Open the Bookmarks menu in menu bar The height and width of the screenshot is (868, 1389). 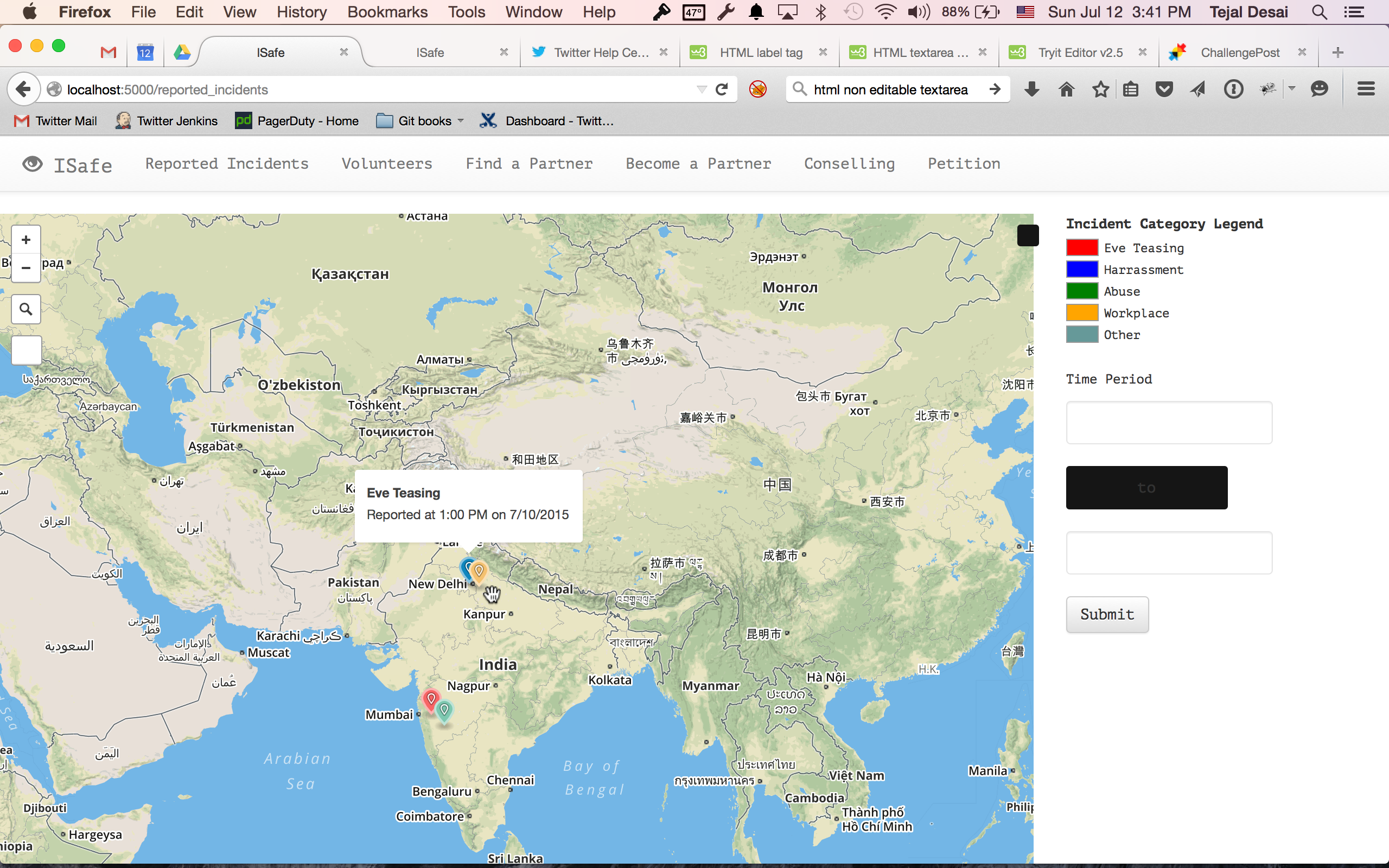pos(387,12)
